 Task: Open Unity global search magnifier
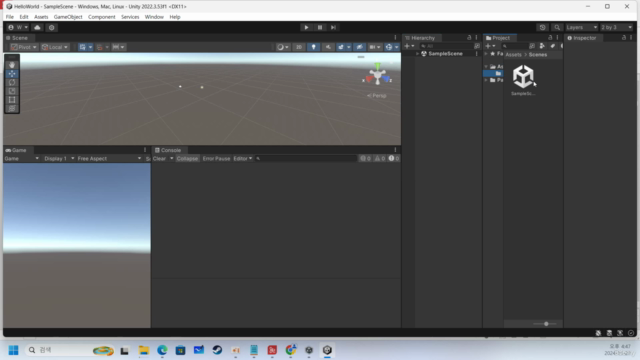coord(557,27)
